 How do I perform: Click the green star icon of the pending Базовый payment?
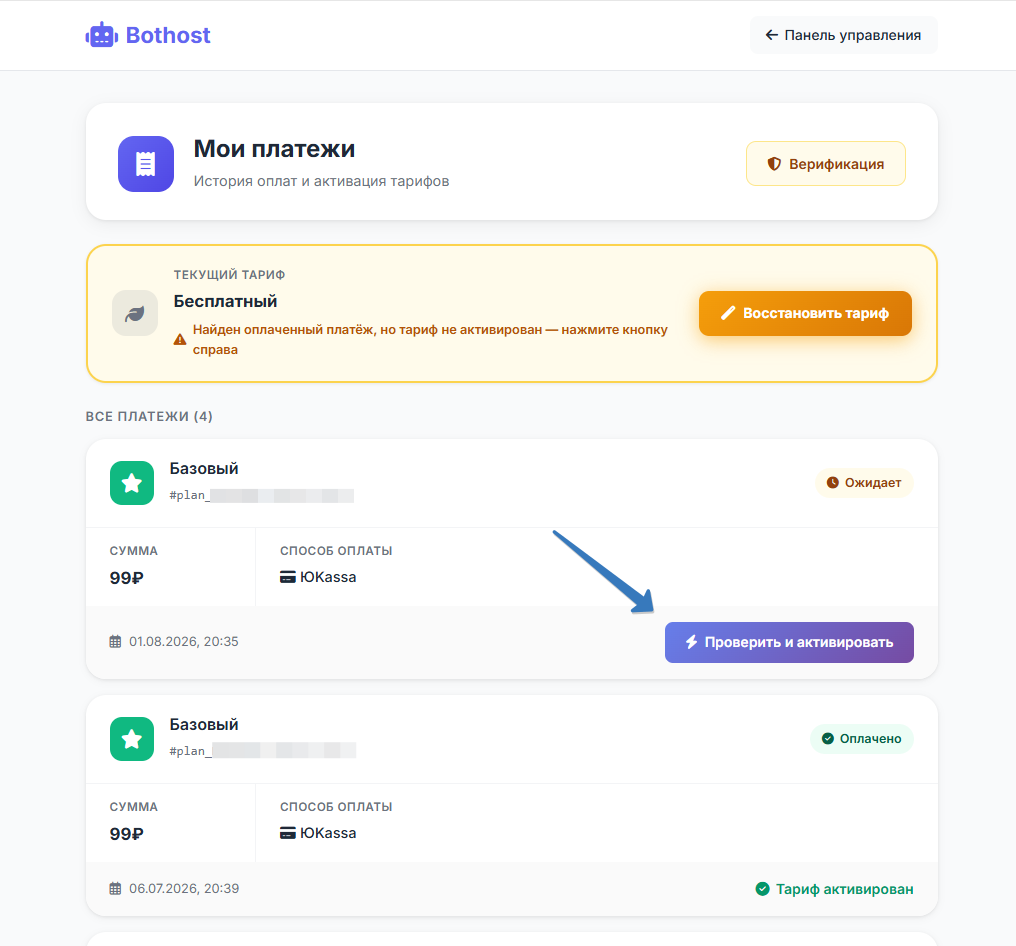pos(132,483)
